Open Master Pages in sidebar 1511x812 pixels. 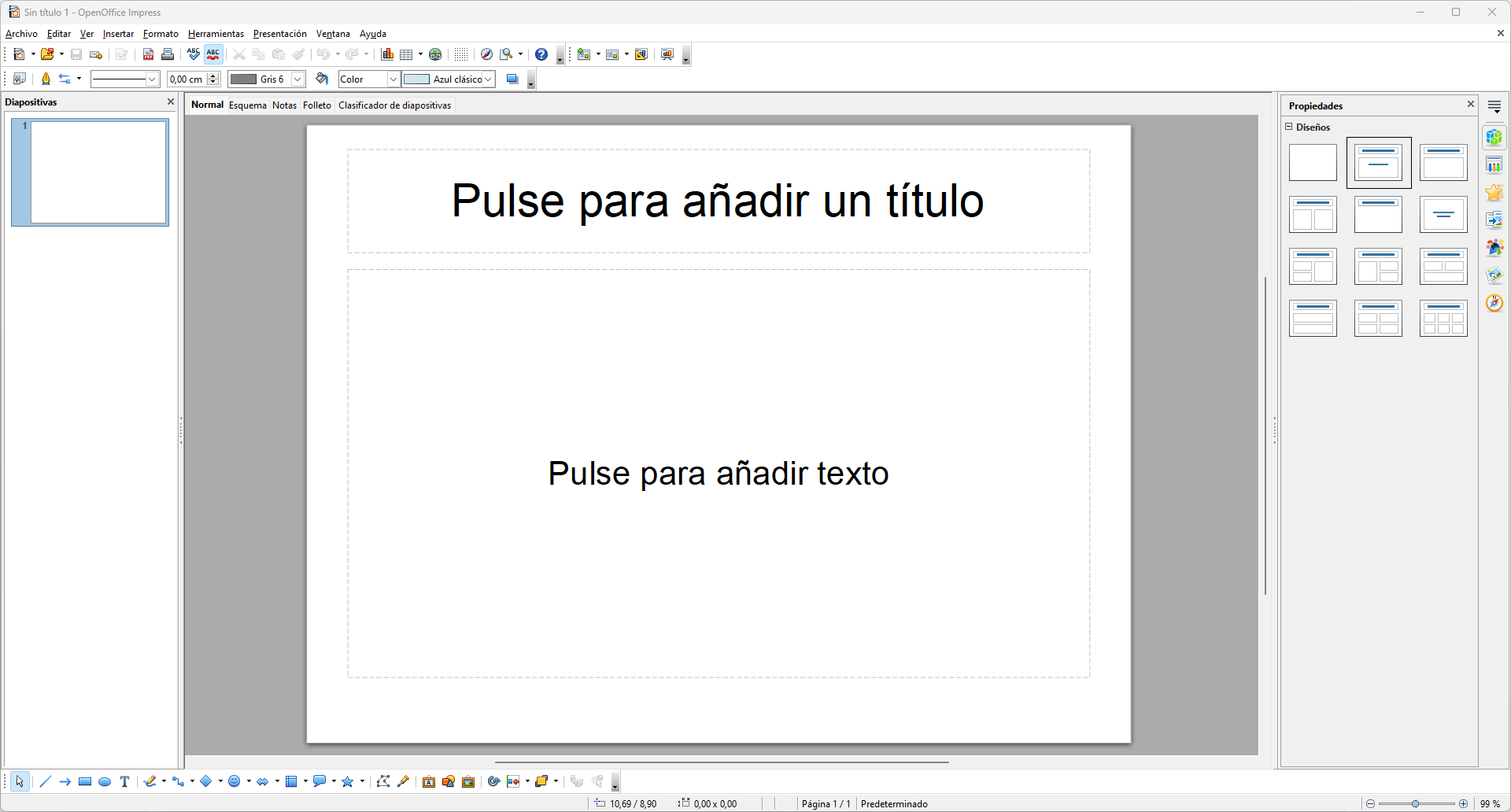1494,165
